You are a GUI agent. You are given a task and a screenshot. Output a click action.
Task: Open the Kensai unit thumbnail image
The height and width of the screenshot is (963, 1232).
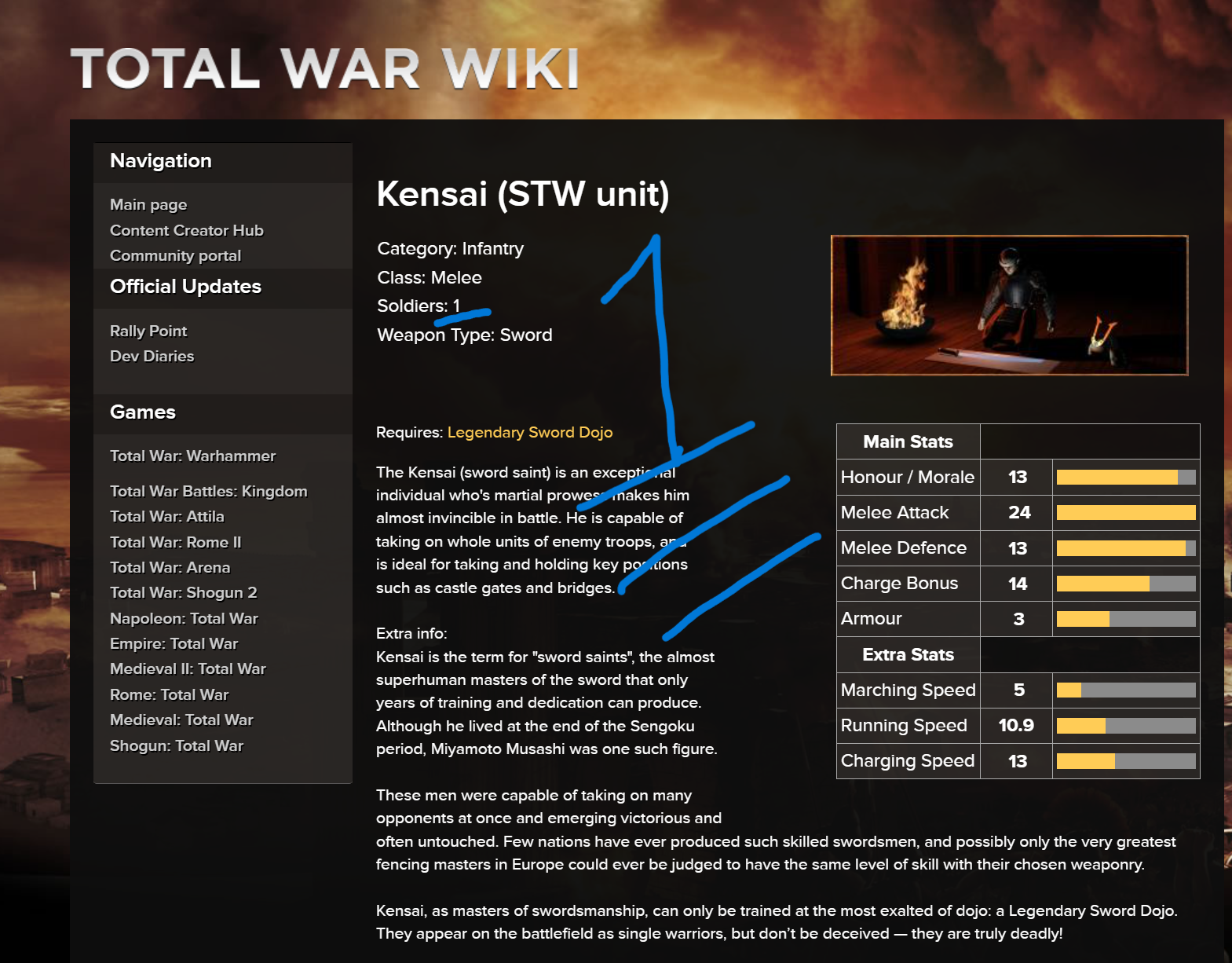[x=1009, y=305]
